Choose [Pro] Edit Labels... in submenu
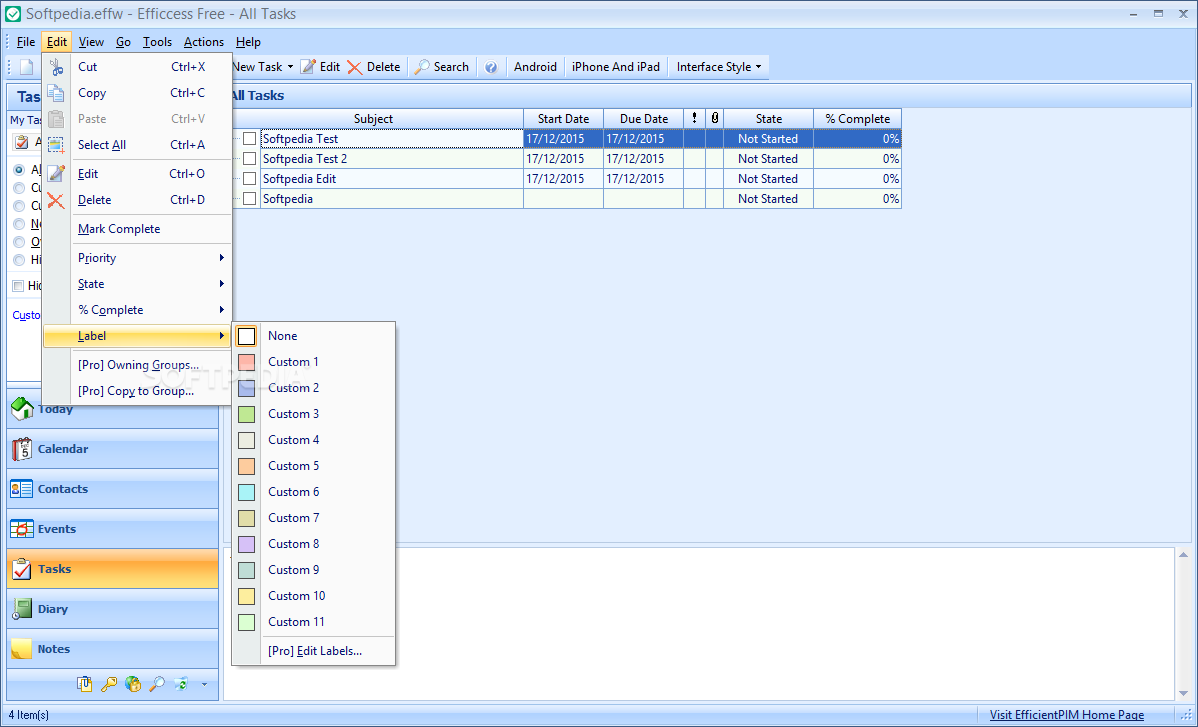Screen dimensions: 1198x727 click(314, 651)
